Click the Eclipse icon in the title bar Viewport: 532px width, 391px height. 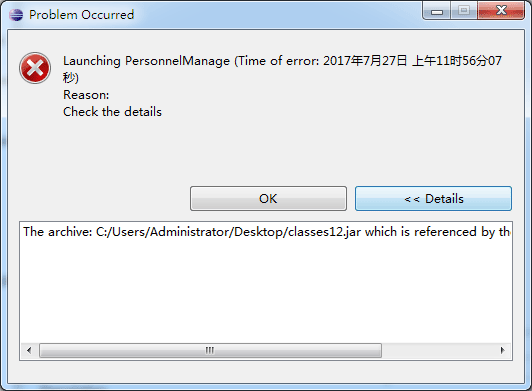(16, 15)
